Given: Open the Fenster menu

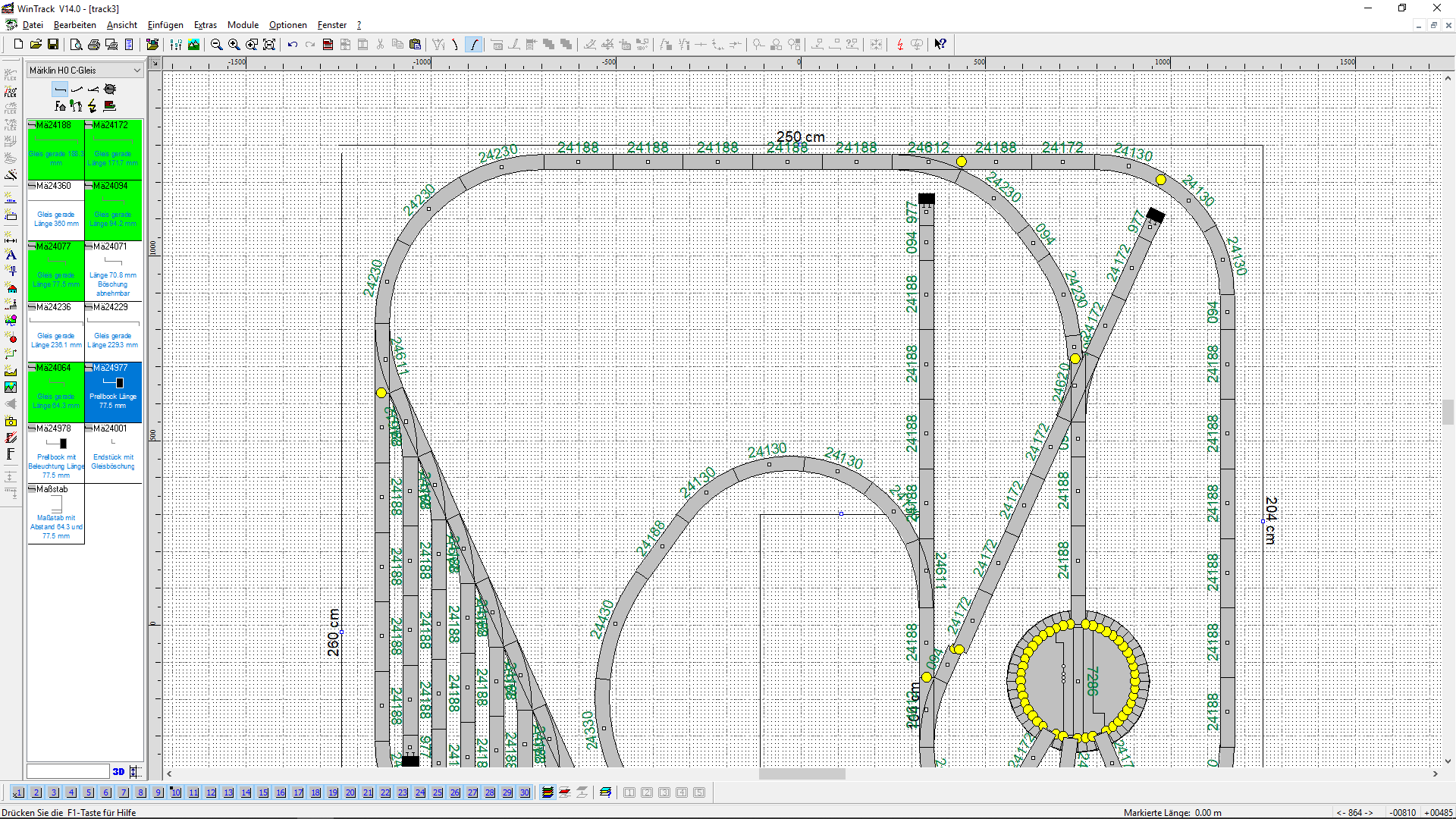Looking at the screenshot, I should click(332, 25).
